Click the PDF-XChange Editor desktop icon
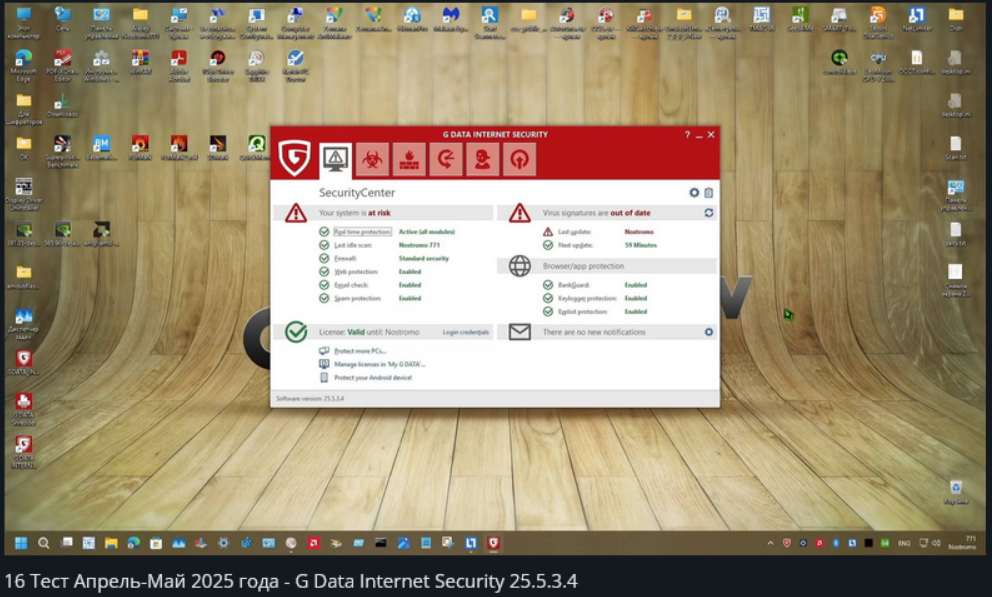992x597 pixels. 62,66
